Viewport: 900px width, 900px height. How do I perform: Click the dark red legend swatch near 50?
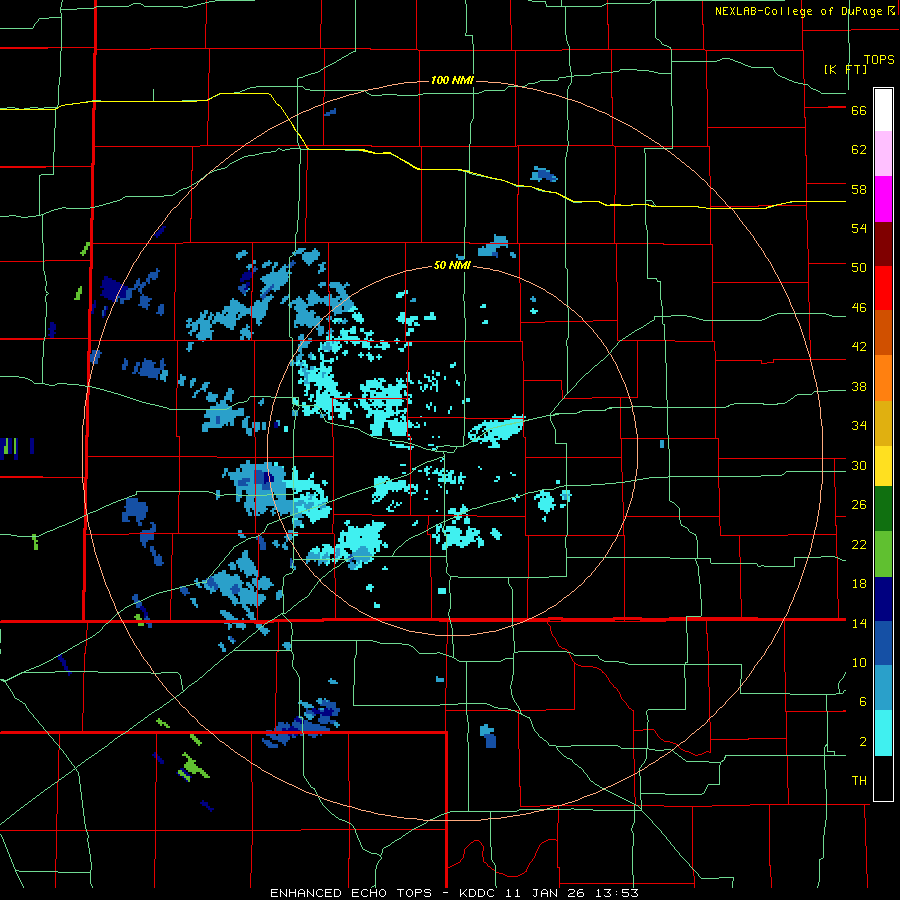883,245
